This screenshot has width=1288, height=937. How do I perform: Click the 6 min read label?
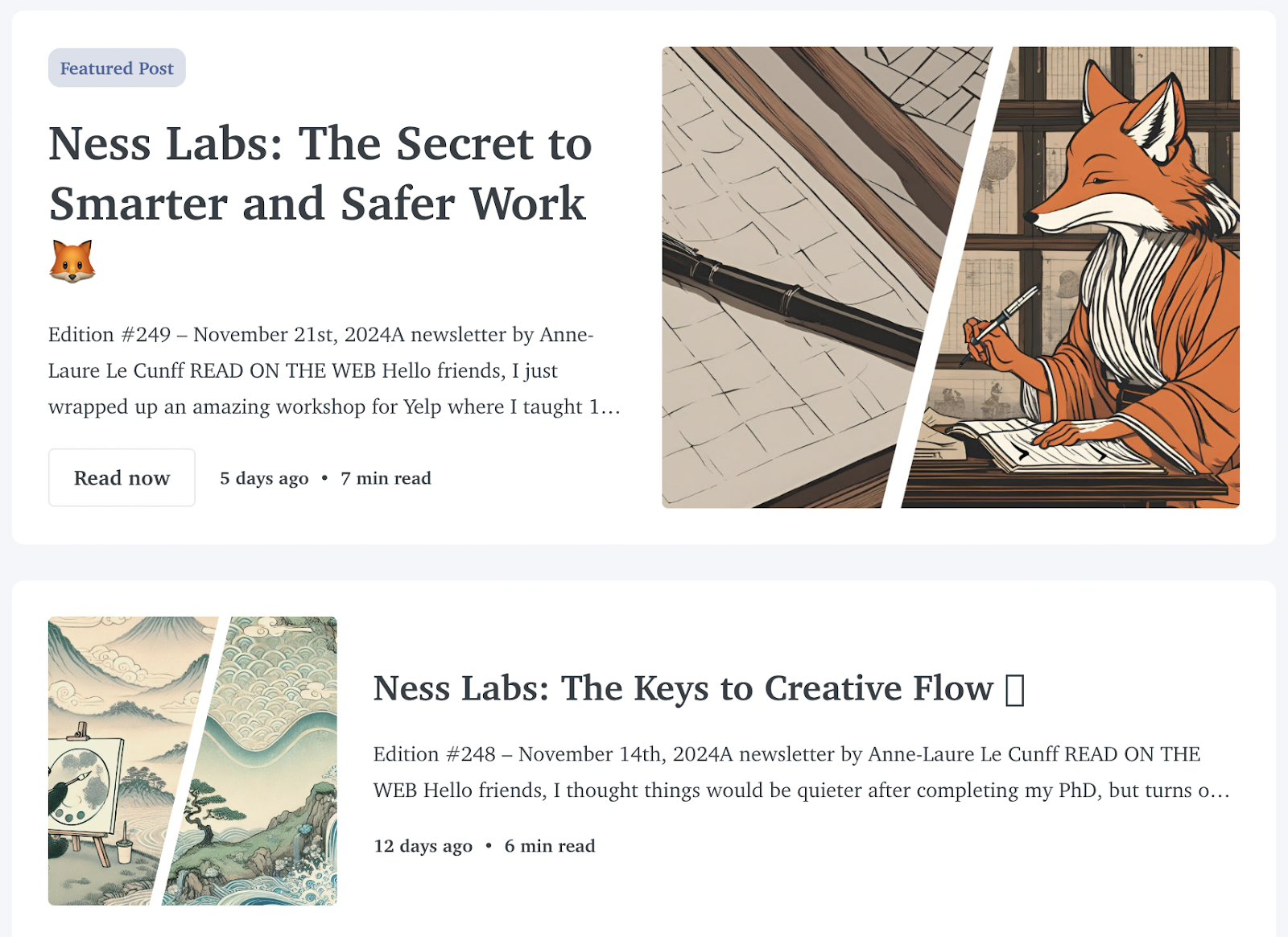click(x=550, y=845)
